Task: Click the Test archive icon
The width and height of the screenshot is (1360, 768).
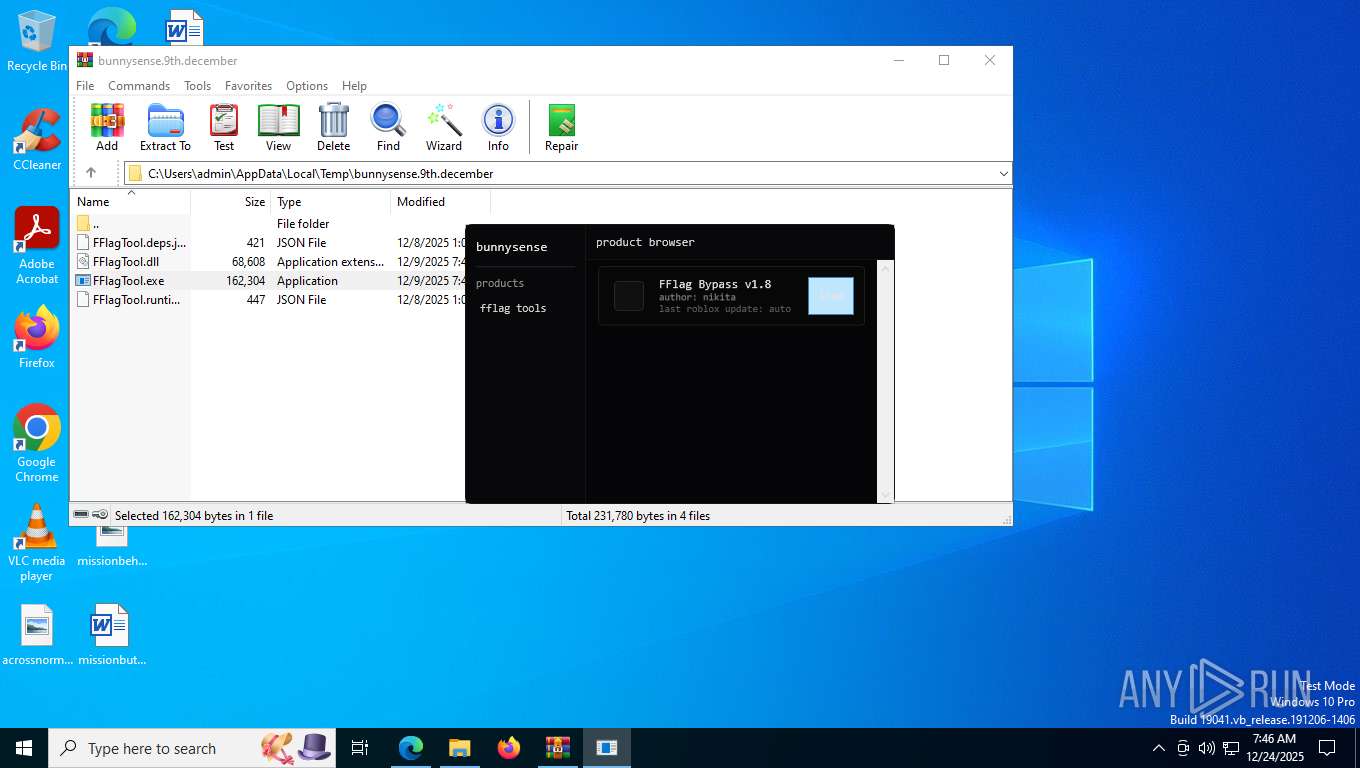Action: (224, 127)
